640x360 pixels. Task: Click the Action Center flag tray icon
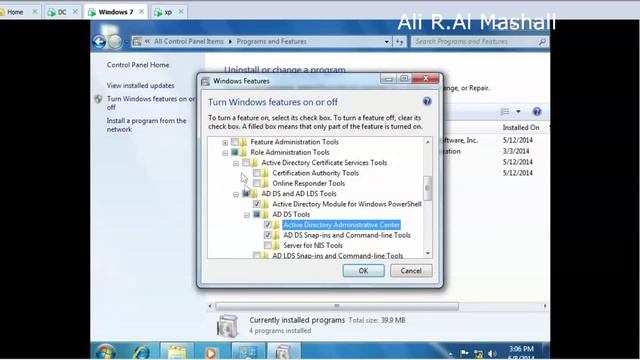click(464, 353)
